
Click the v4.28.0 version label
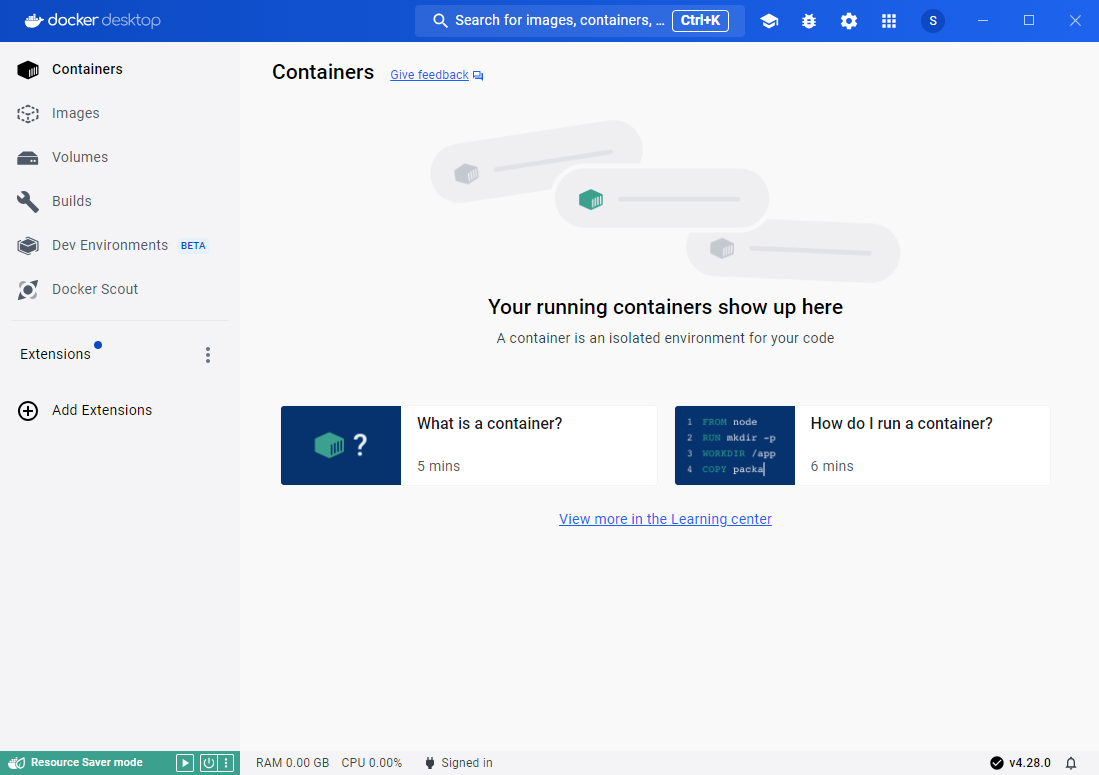click(x=1030, y=763)
